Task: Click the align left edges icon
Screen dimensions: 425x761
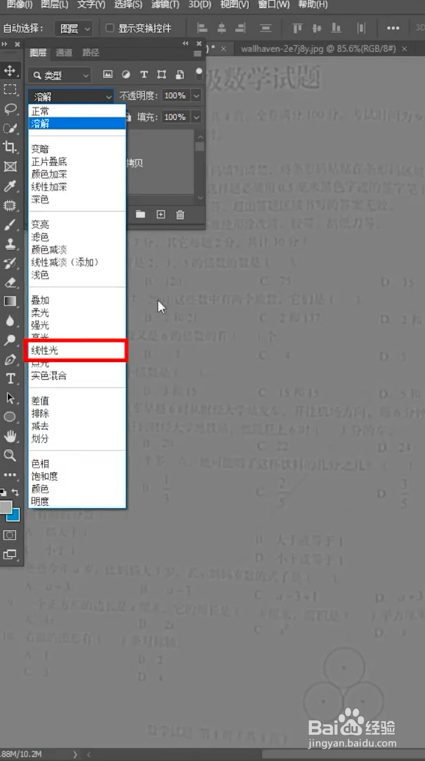Action: pos(202,28)
